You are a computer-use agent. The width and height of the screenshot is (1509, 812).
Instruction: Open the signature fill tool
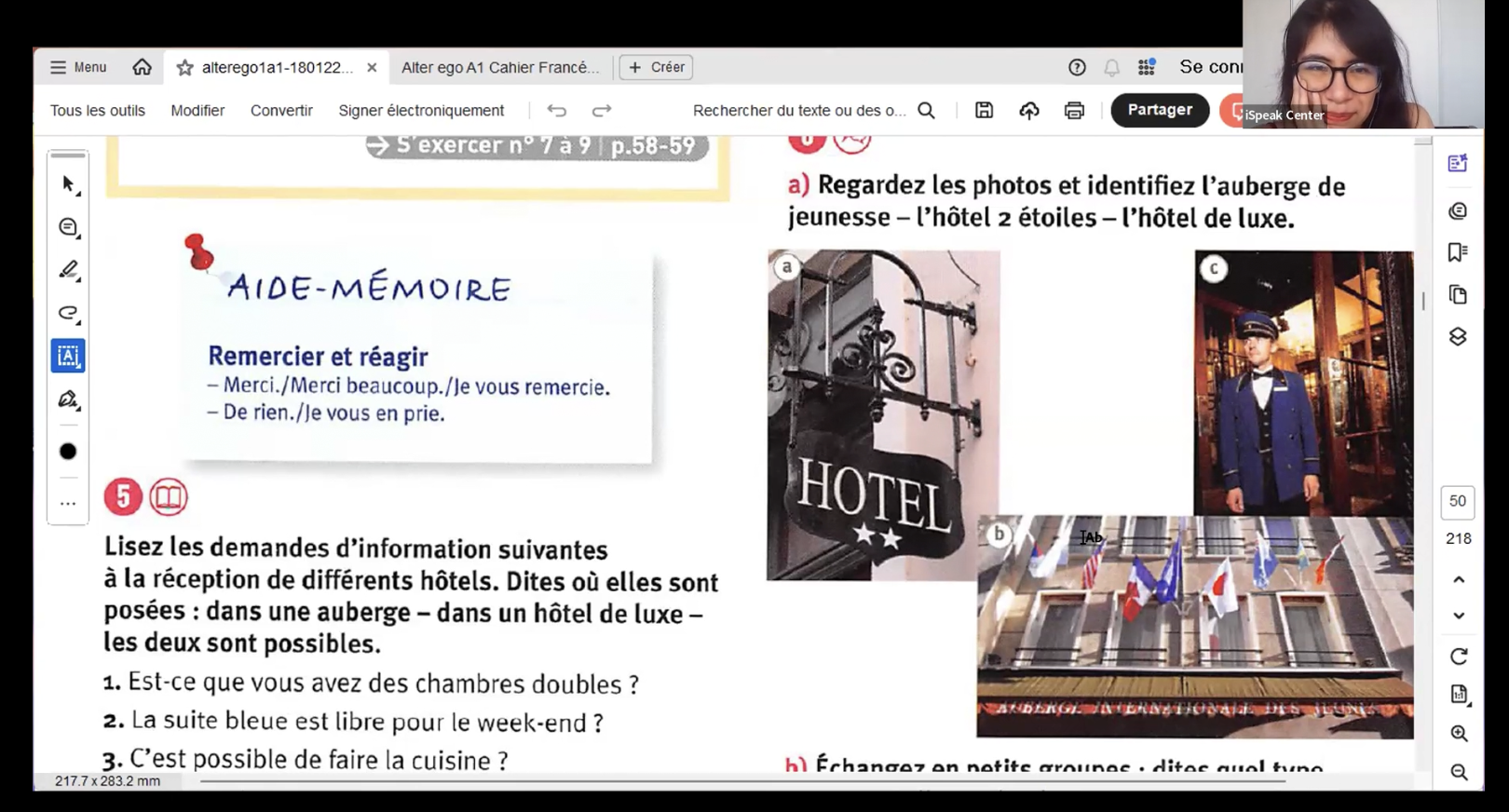tap(68, 399)
